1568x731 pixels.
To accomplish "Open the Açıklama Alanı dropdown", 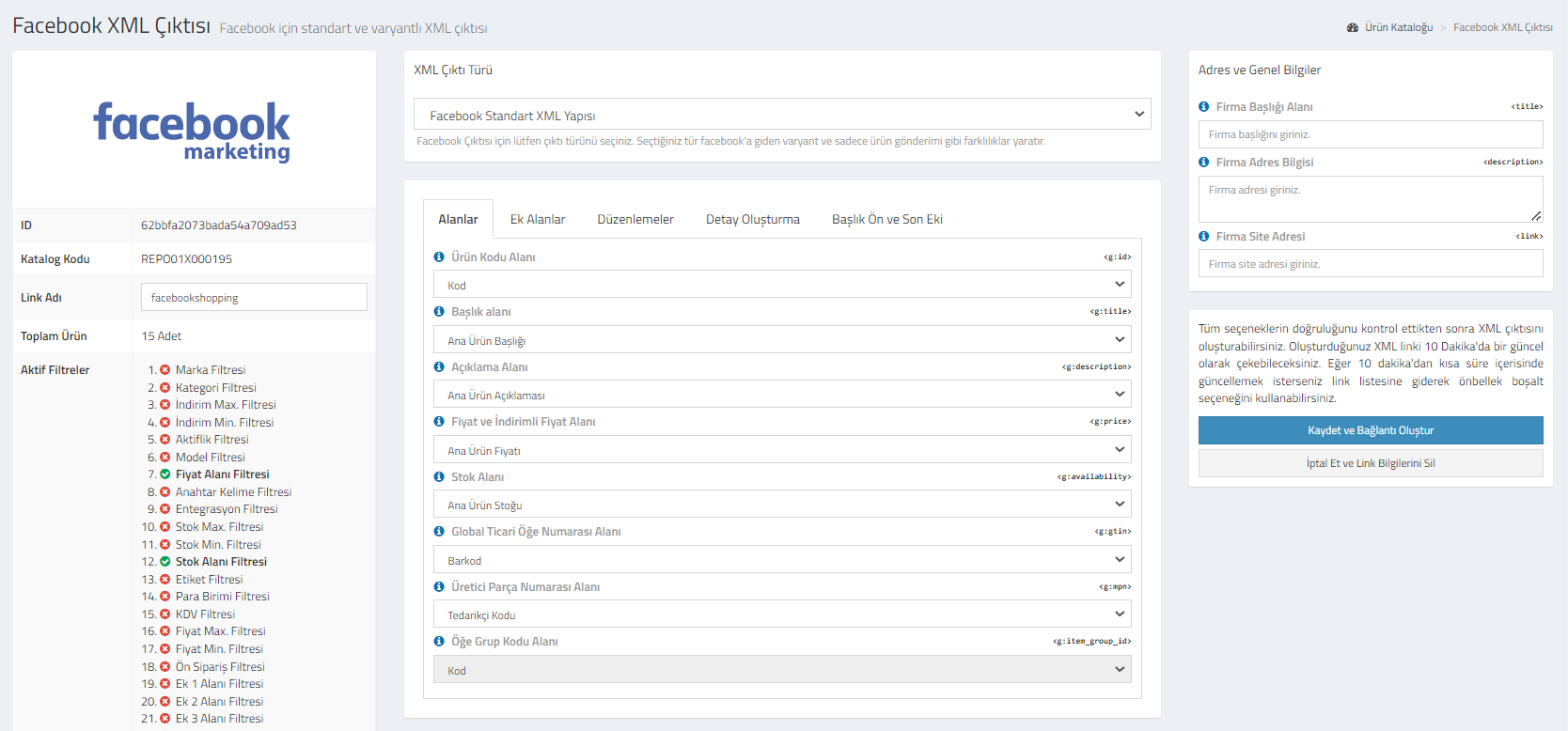I will [x=782, y=394].
